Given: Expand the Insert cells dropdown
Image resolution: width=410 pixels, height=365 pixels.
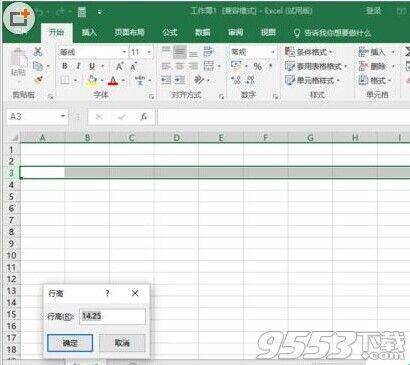Looking at the screenshot, I should pyautogui.click(x=393, y=52).
